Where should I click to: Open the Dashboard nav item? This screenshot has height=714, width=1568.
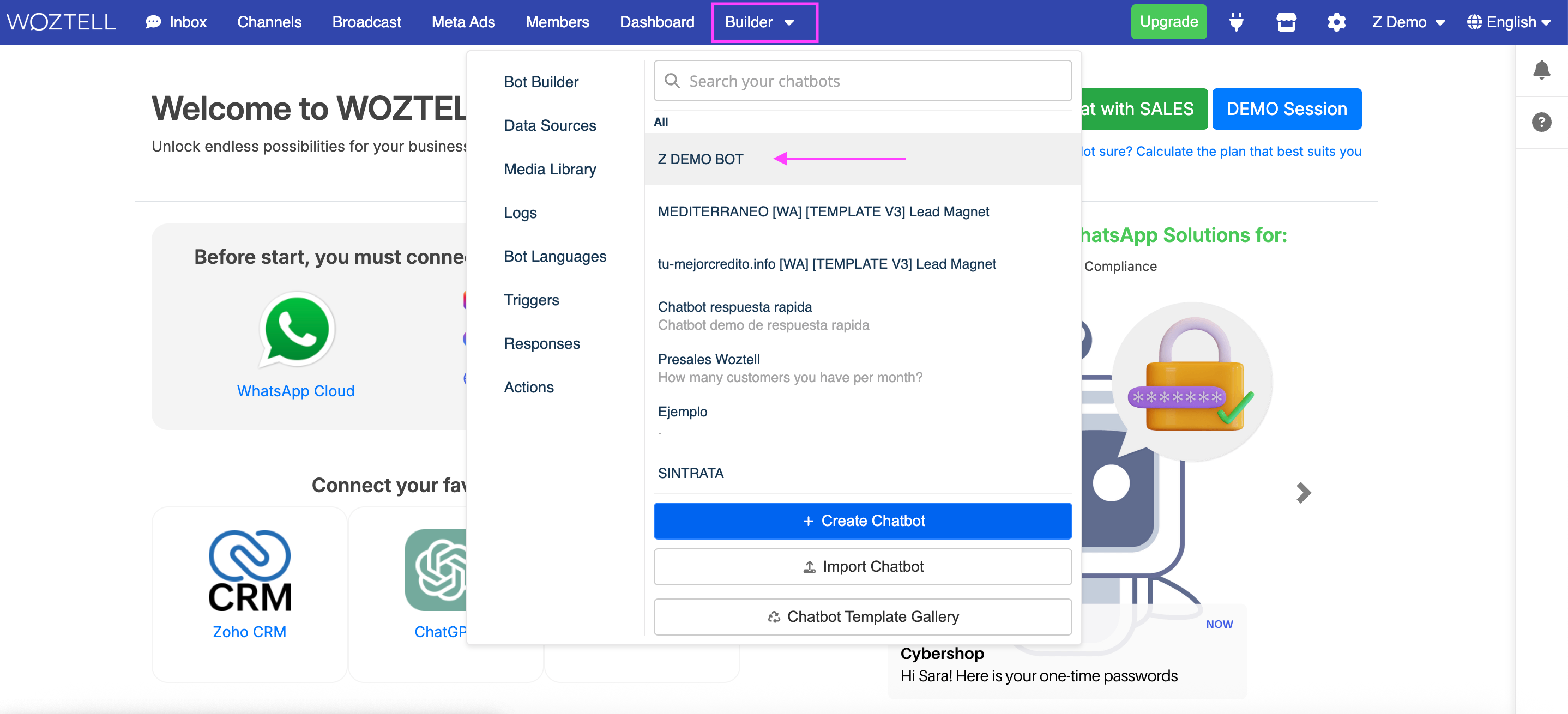coord(657,22)
